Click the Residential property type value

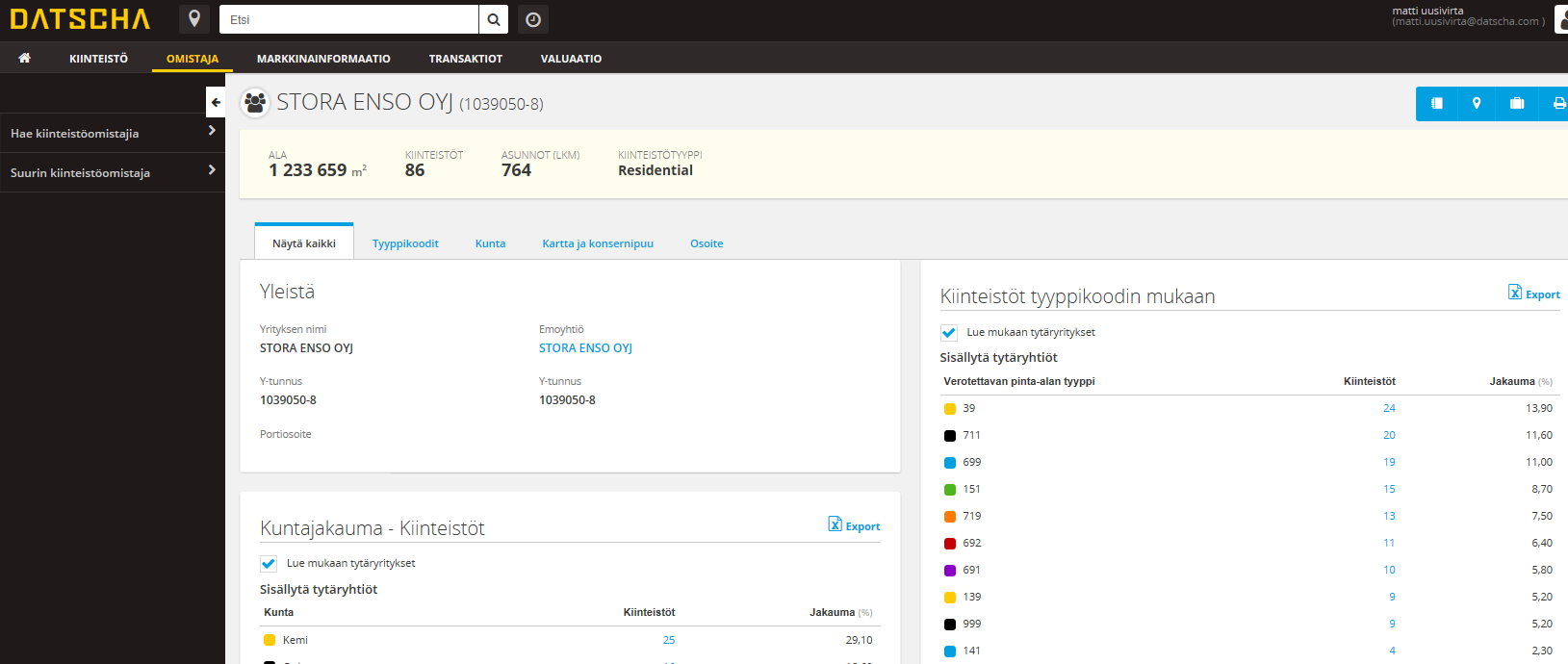tap(655, 170)
